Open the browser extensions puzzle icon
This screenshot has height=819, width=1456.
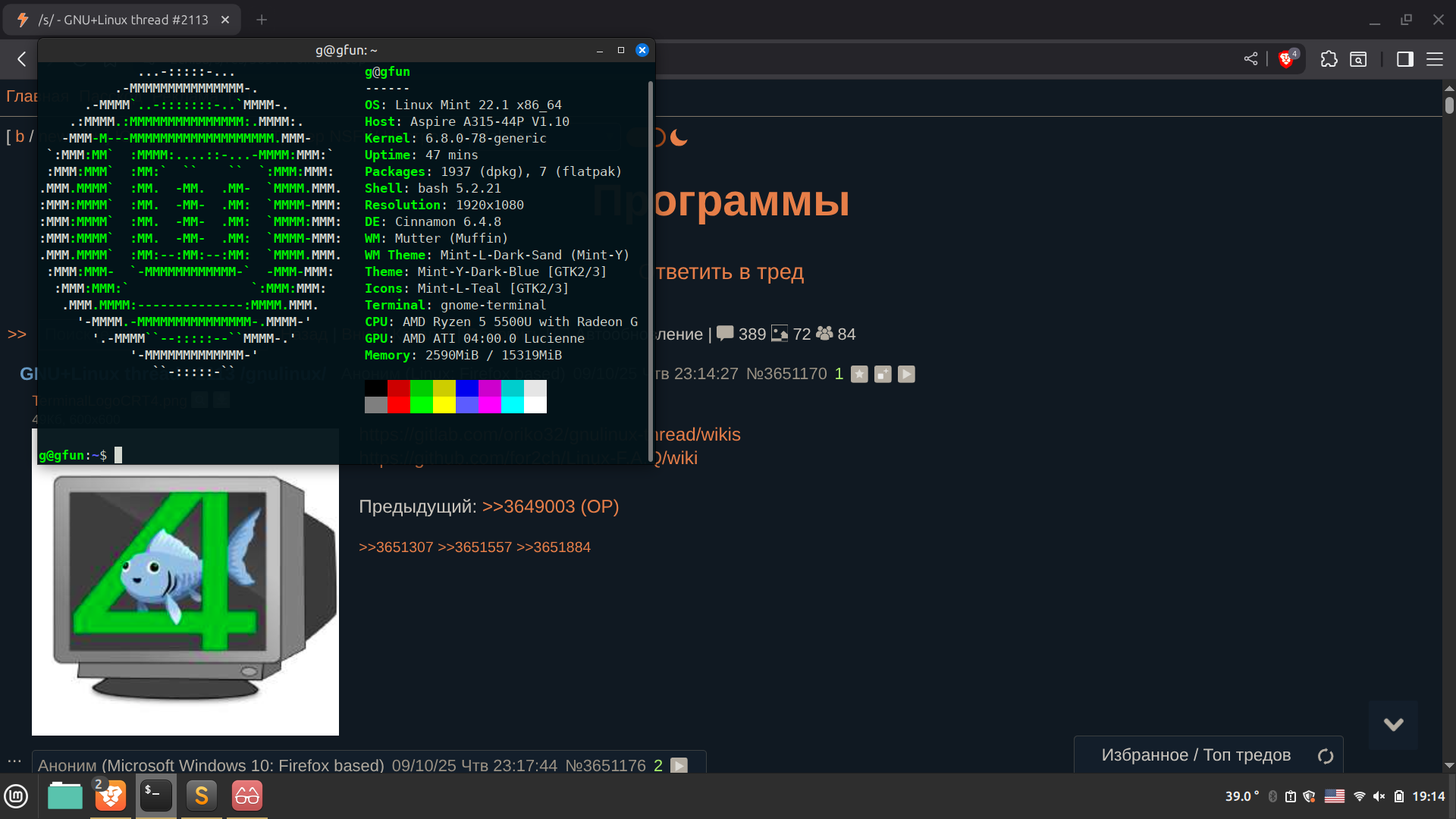click(1329, 59)
